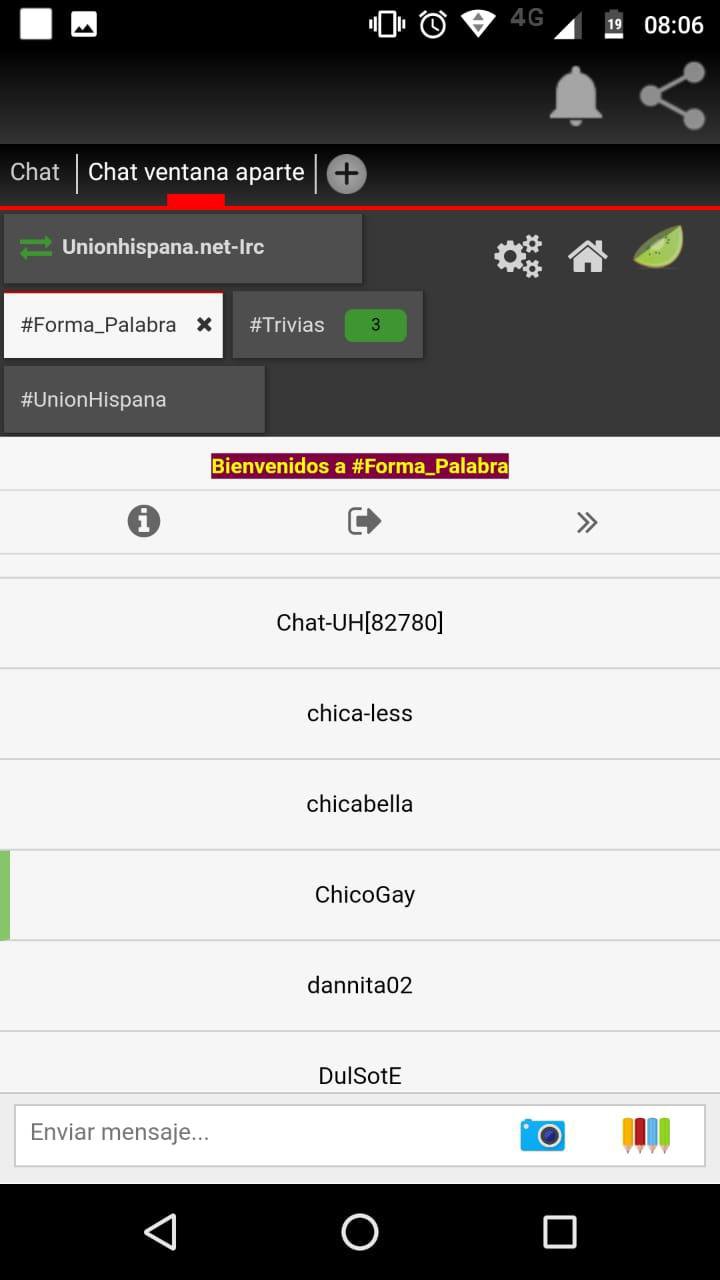This screenshot has width=720, height=1280.
Task: Tap the Unionhispana.net-Irc server button
Action: (183, 247)
